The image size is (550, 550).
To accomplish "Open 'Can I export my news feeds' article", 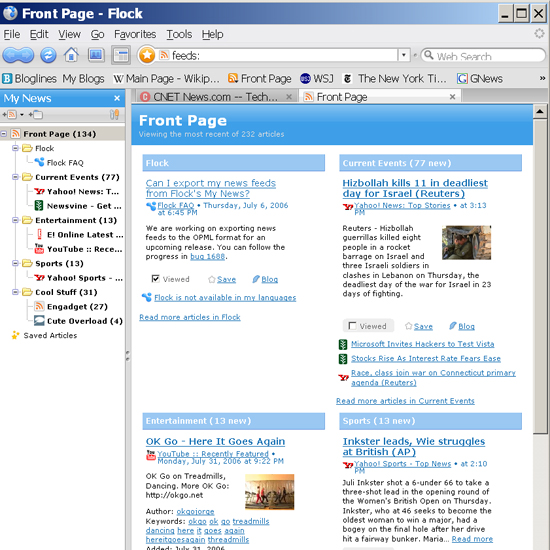I will tap(210, 188).
